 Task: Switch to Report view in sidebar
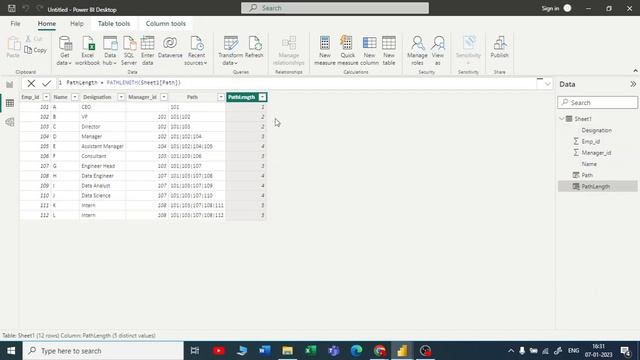tap(9, 84)
